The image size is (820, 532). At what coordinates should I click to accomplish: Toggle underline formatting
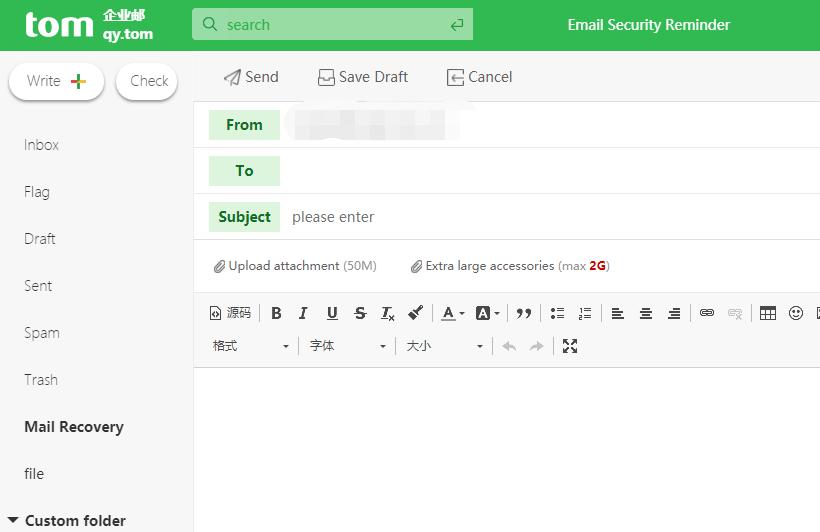tap(332, 313)
